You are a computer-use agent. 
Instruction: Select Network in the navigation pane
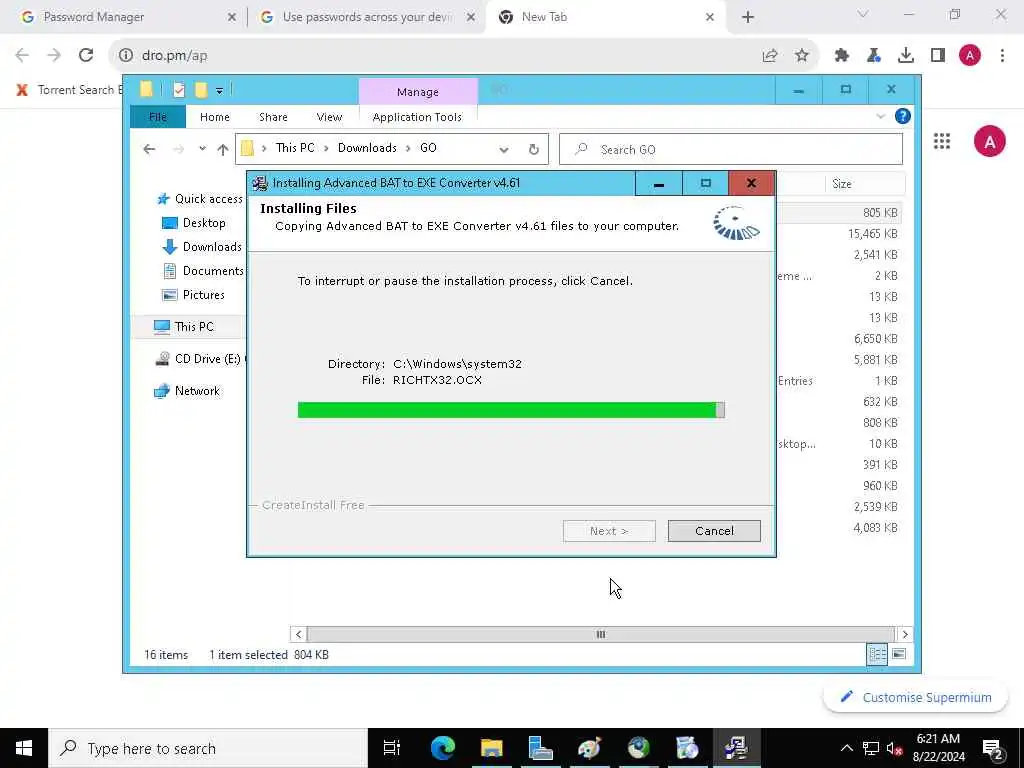pyautogui.click(x=187, y=391)
